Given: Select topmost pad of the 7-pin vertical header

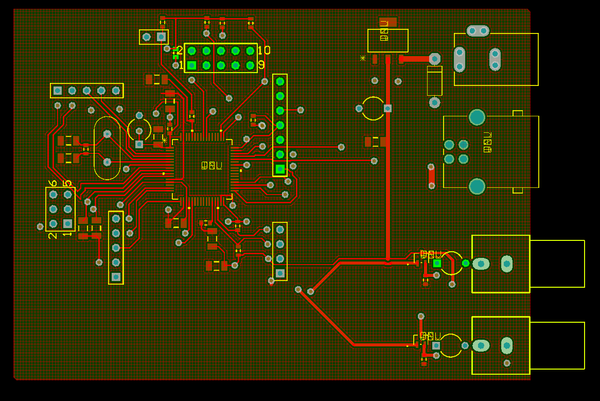Looking at the screenshot, I should coord(280,82).
